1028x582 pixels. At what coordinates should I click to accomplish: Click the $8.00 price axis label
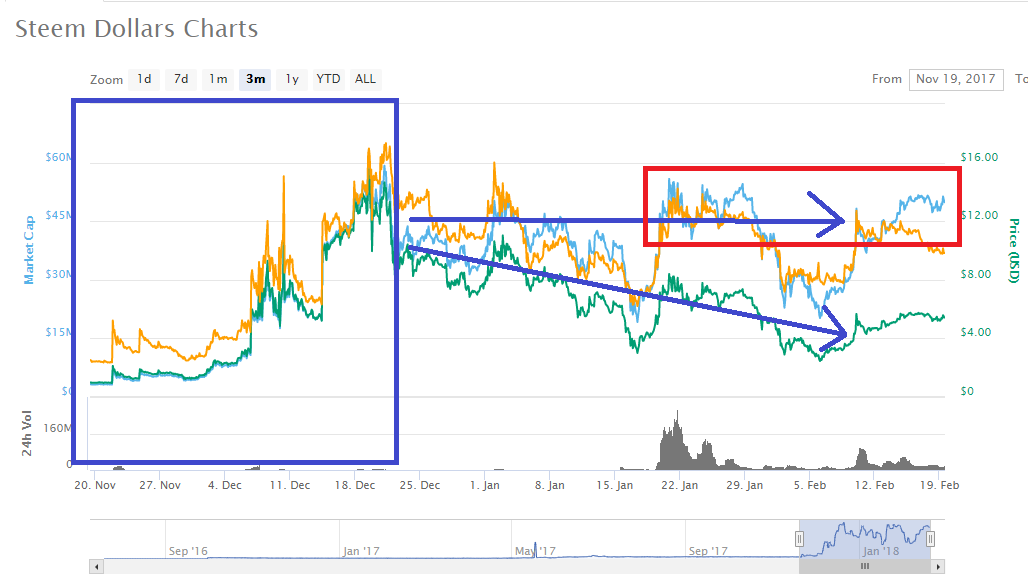pos(976,274)
